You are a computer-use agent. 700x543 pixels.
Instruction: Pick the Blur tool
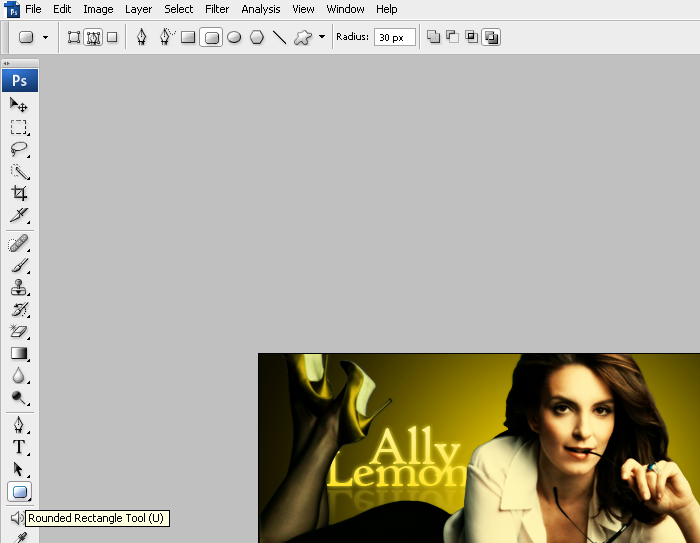click(19, 376)
